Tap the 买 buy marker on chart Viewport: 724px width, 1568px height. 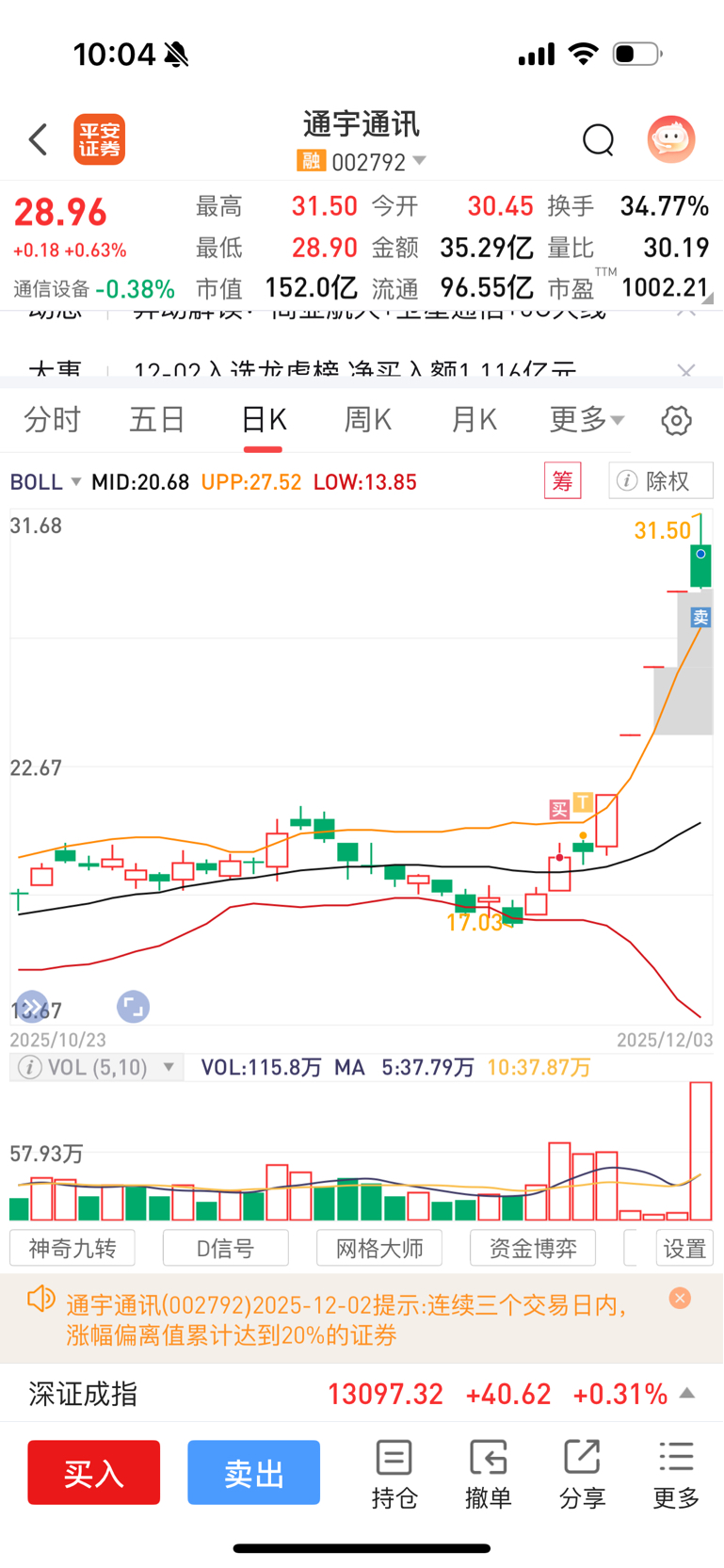tap(559, 809)
